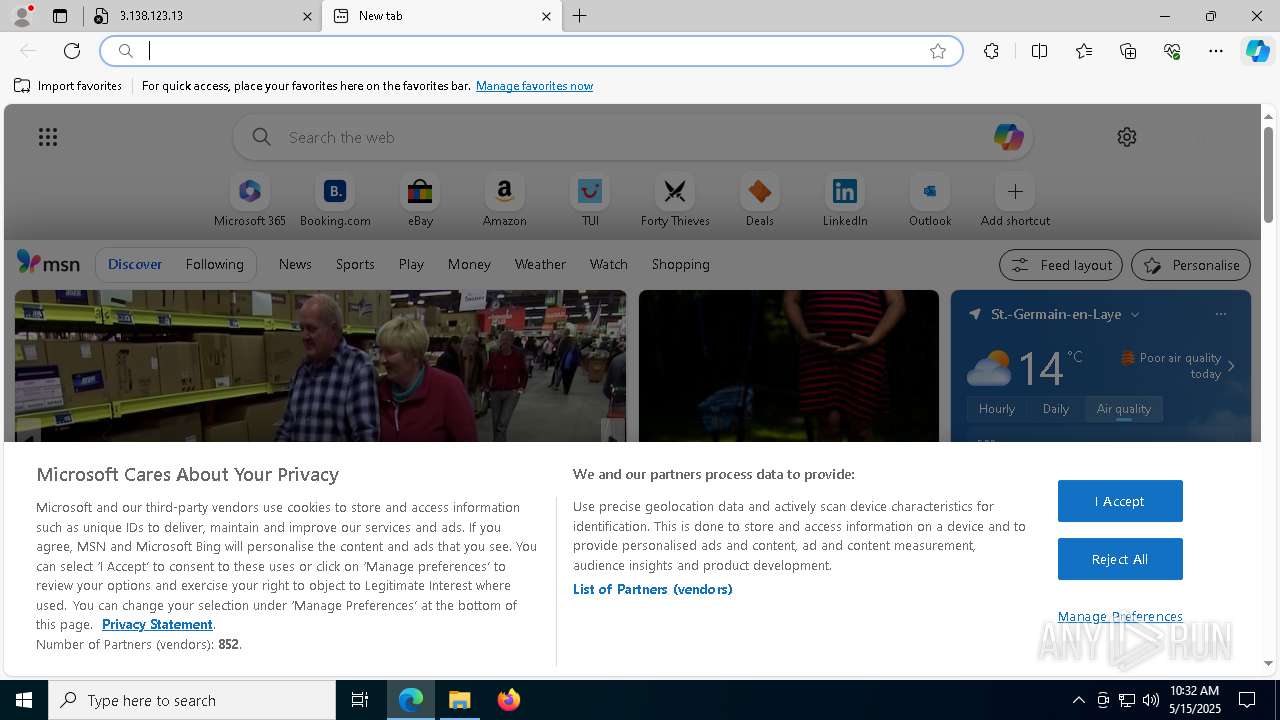The height and width of the screenshot is (720, 1280).
Task: Open the Extensions puzzle icon
Action: pyautogui.click(x=991, y=51)
